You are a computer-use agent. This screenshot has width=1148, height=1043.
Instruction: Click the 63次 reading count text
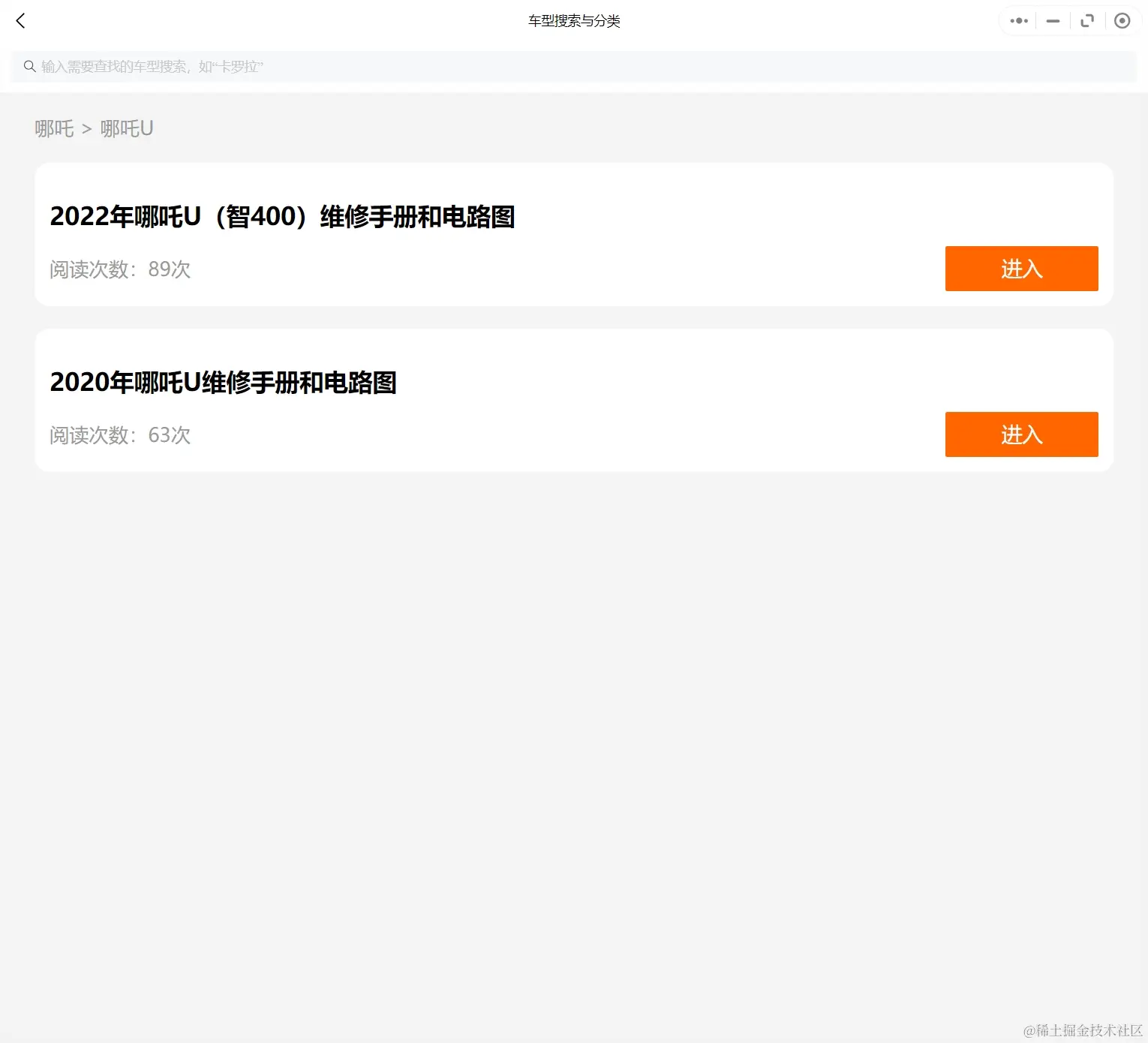[168, 435]
